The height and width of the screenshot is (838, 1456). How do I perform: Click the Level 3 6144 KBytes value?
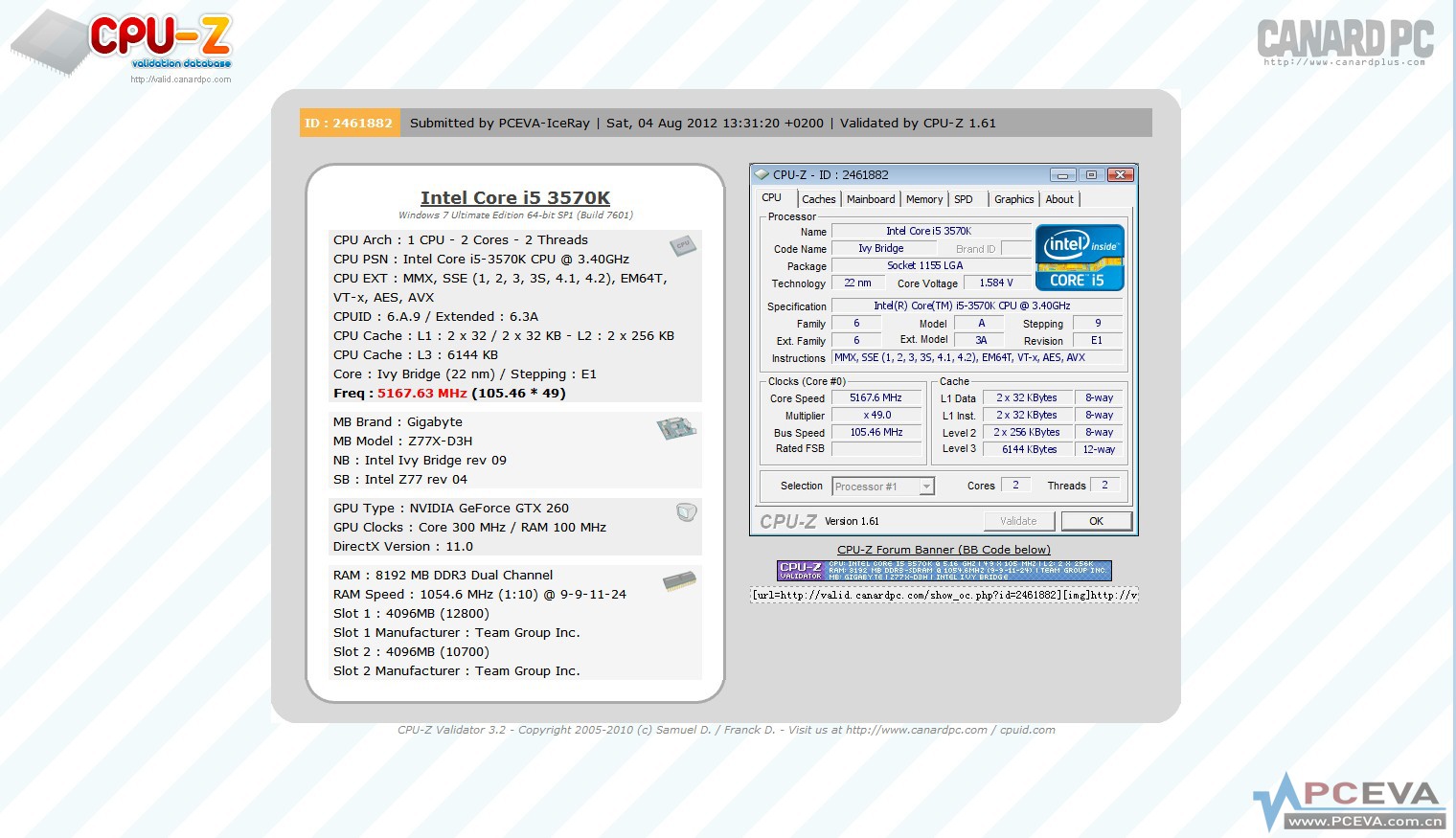1028,449
